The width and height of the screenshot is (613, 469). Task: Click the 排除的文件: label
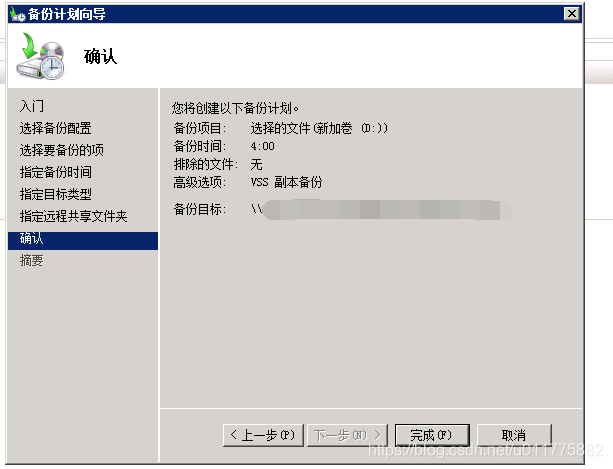coord(206,164)
